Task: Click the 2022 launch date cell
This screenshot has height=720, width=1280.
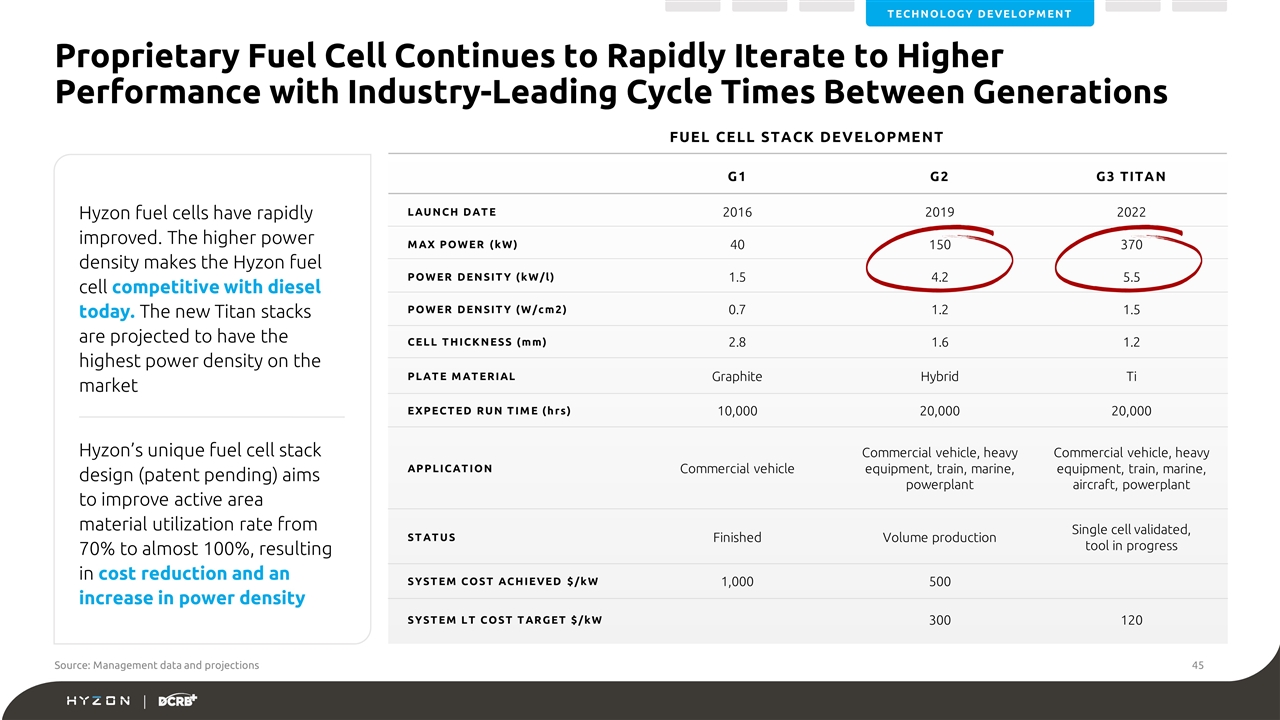Action: point(1131,212)
